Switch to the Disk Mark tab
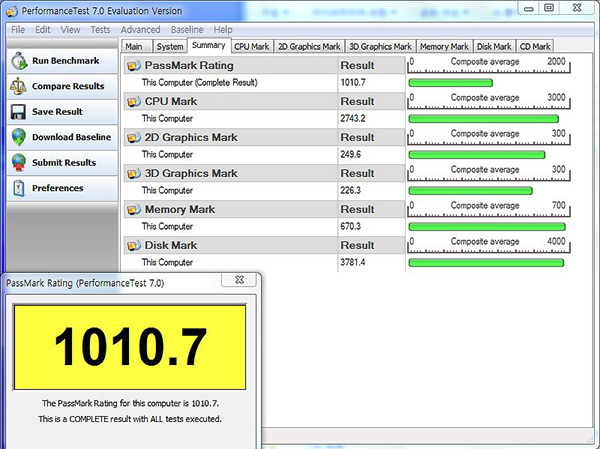600x449 pixels. [x=494, y=46]
